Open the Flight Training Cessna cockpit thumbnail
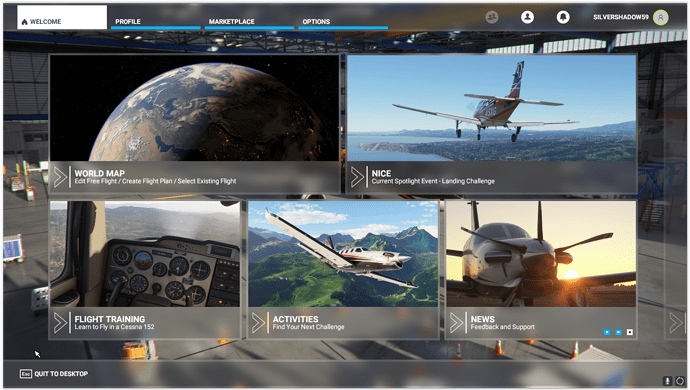 pyautogui.click(x=145, y=254)
